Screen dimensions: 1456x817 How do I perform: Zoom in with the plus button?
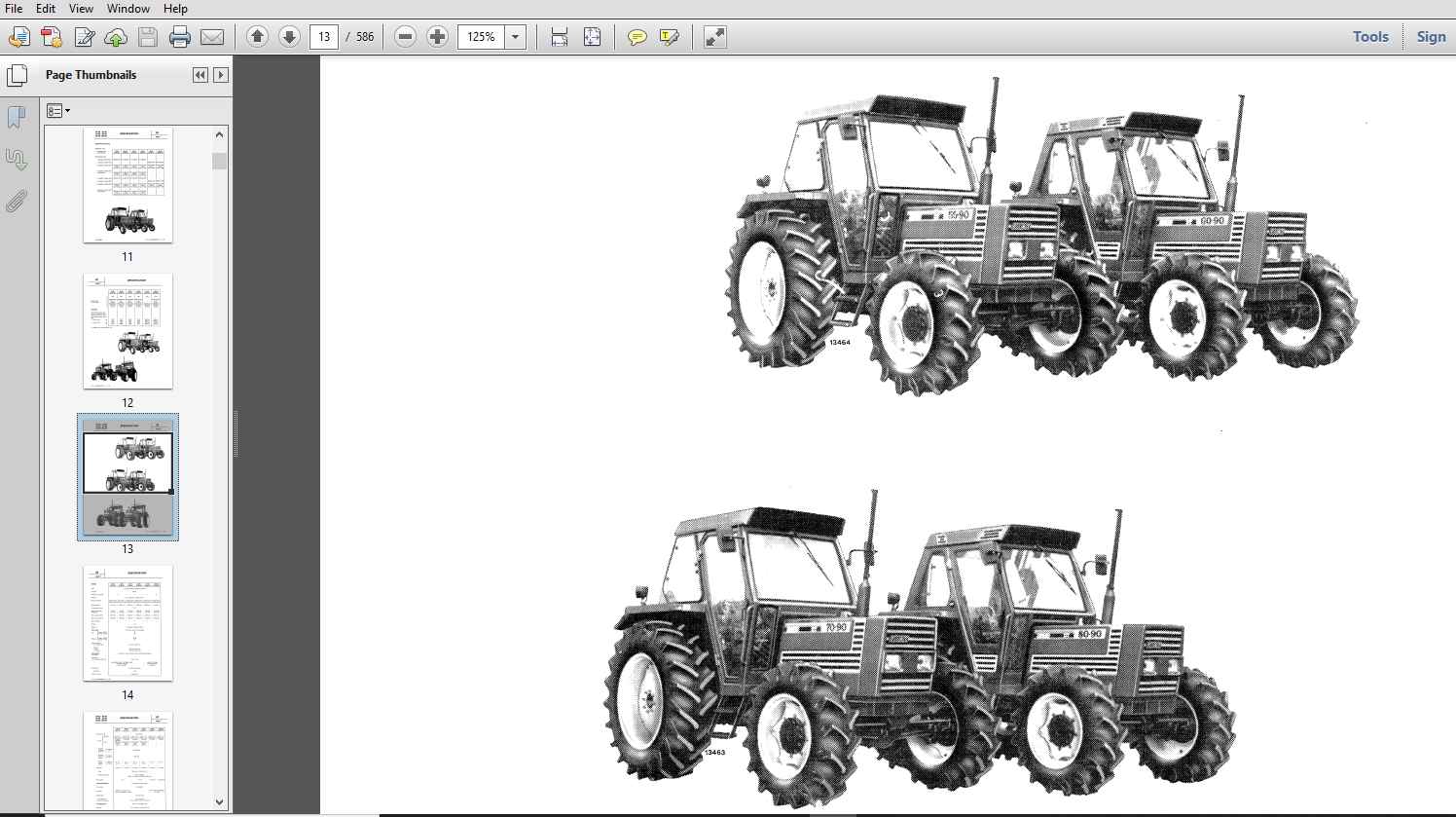(x=438, y=37)
